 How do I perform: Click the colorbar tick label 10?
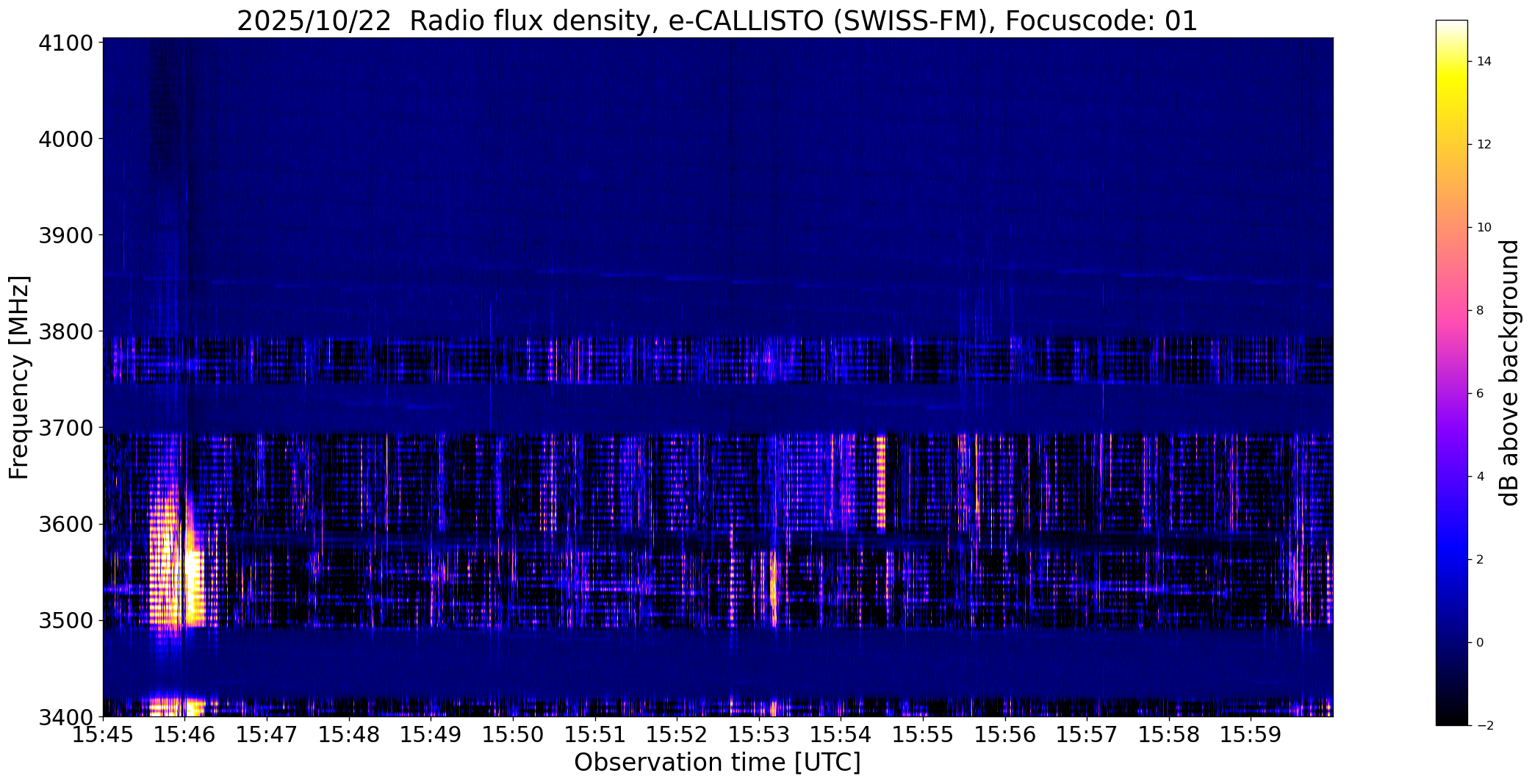pyautogui.click(x=1484, y=228)
